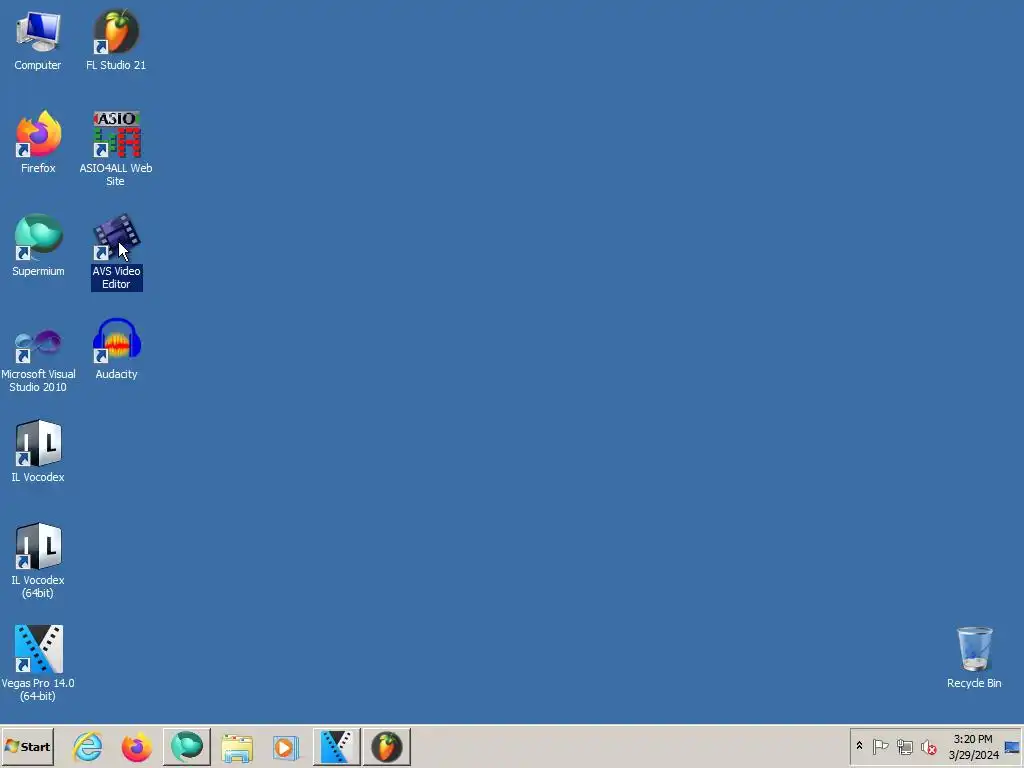Viewport: 1024px width, 768px height.
Task: Open the Start menu
Action: [27, 746]
